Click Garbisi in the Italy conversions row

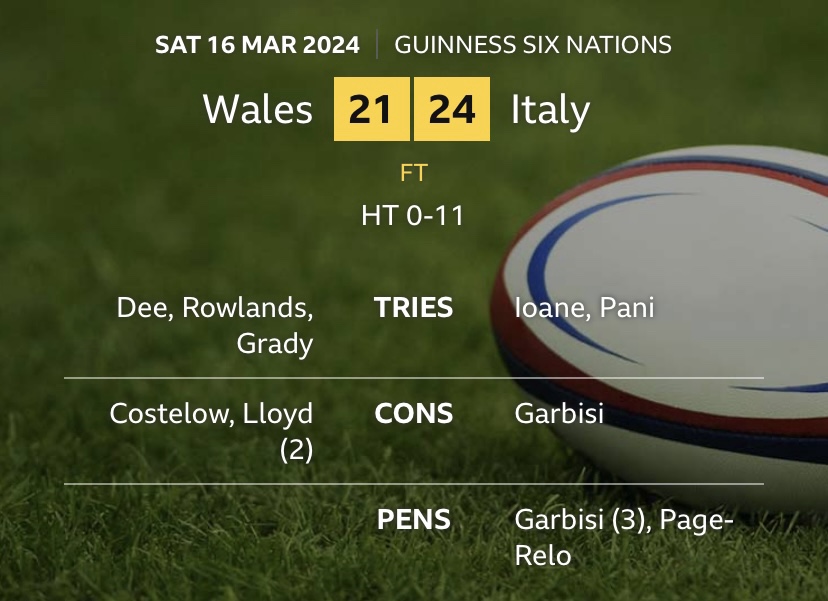point(559,413)
